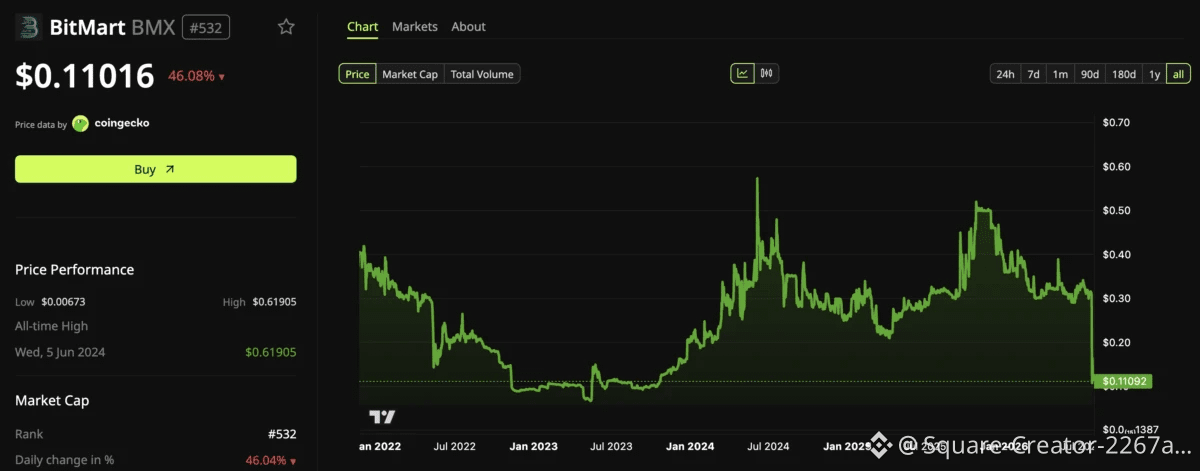Switch to line chart view icon
Viewport: 1200px width, 471px height.
743,74
